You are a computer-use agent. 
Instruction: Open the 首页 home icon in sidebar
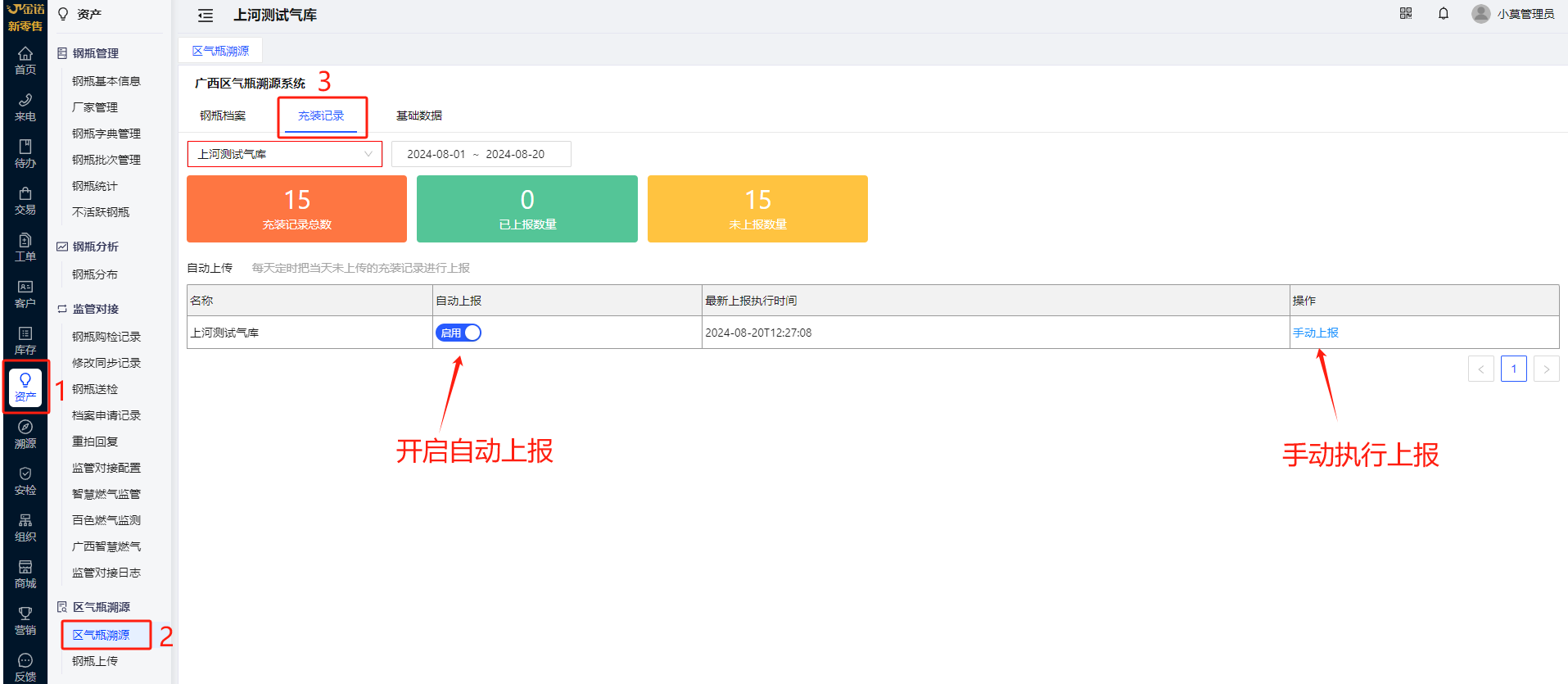tap(25, 60)
